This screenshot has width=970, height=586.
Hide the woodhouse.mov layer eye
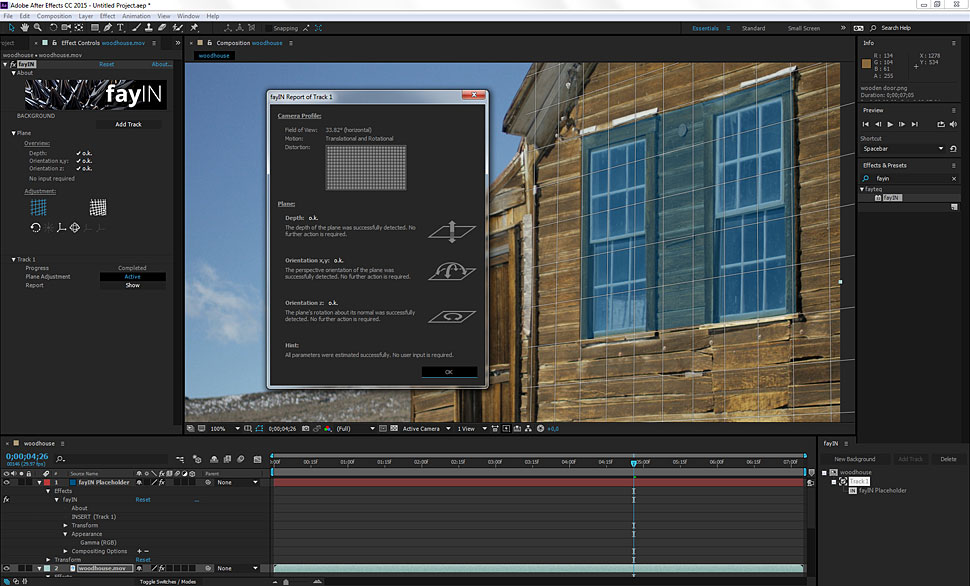click(6, 568)
